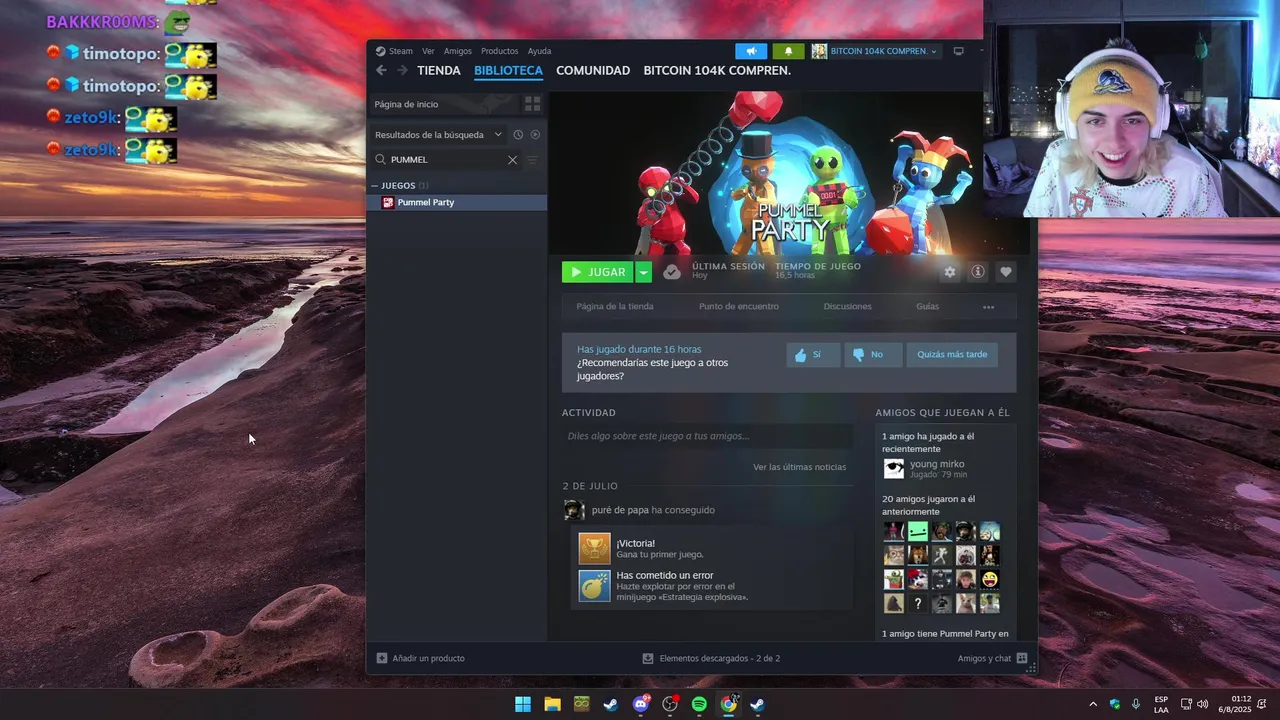Open the Amigos menu

[x=458, y=51]
